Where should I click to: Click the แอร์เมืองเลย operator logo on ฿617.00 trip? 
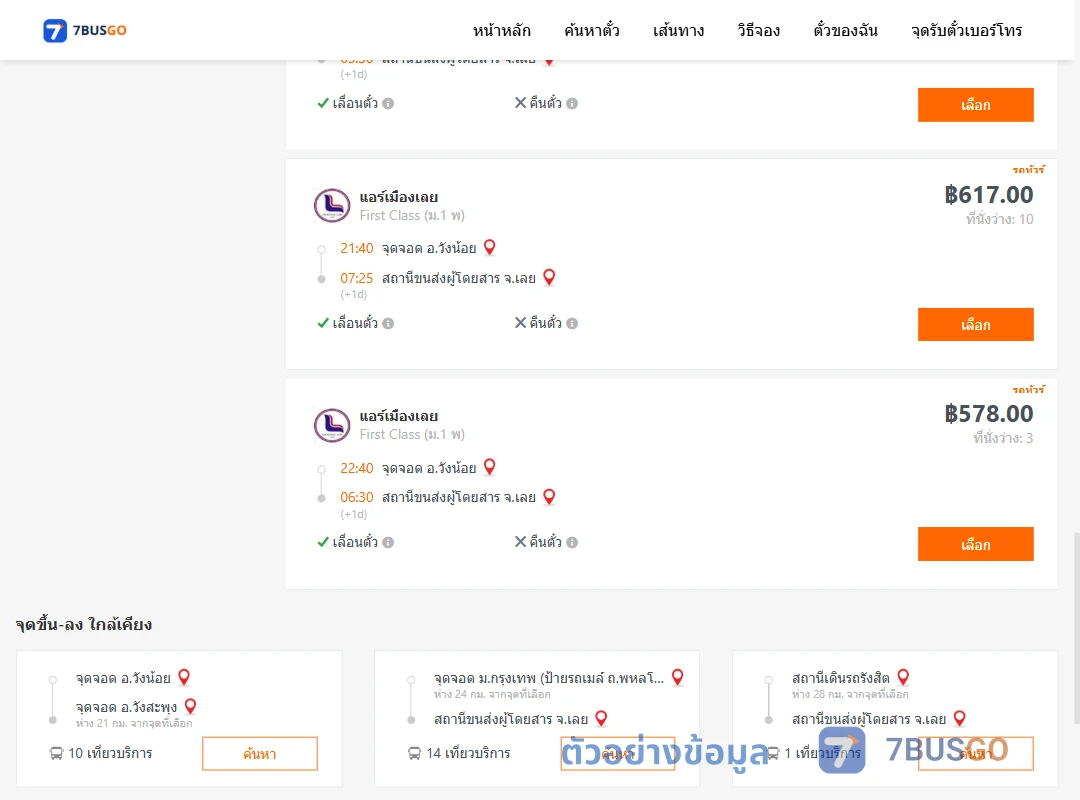point(332,205)
